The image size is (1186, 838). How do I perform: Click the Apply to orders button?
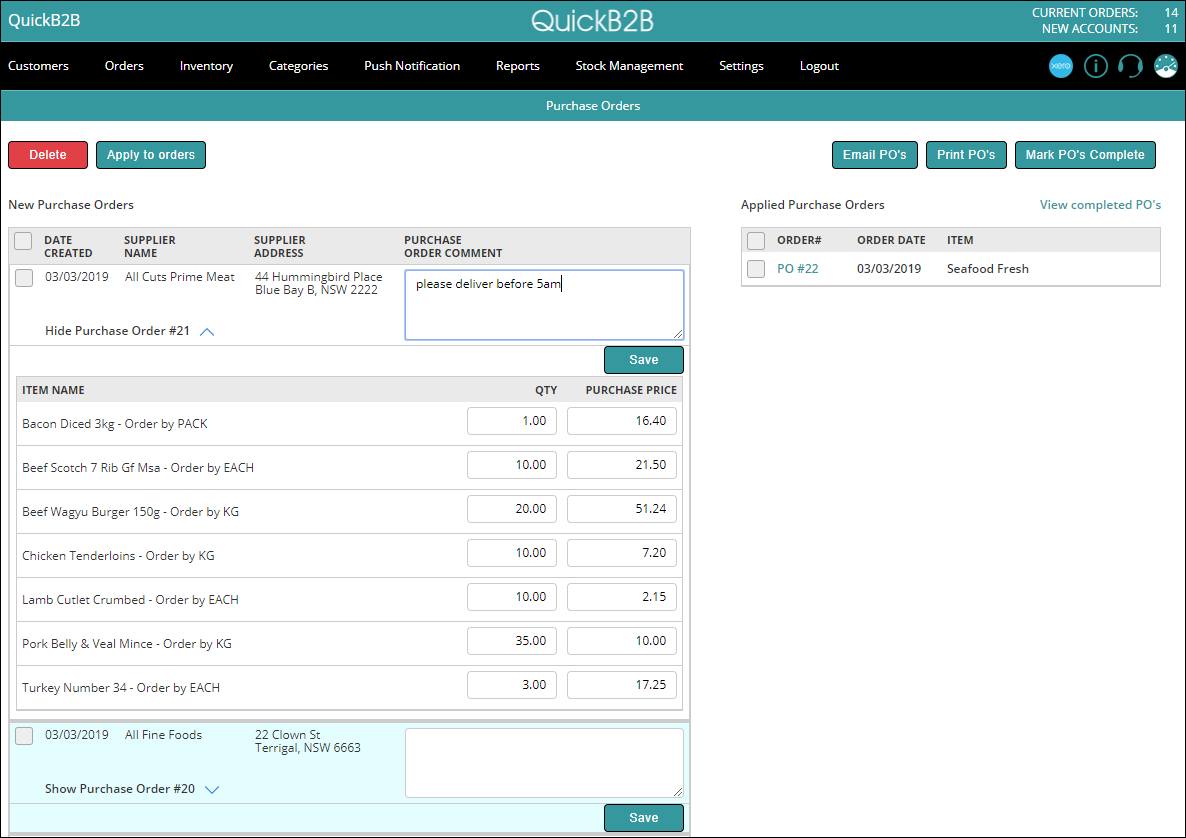pos(151,155)
